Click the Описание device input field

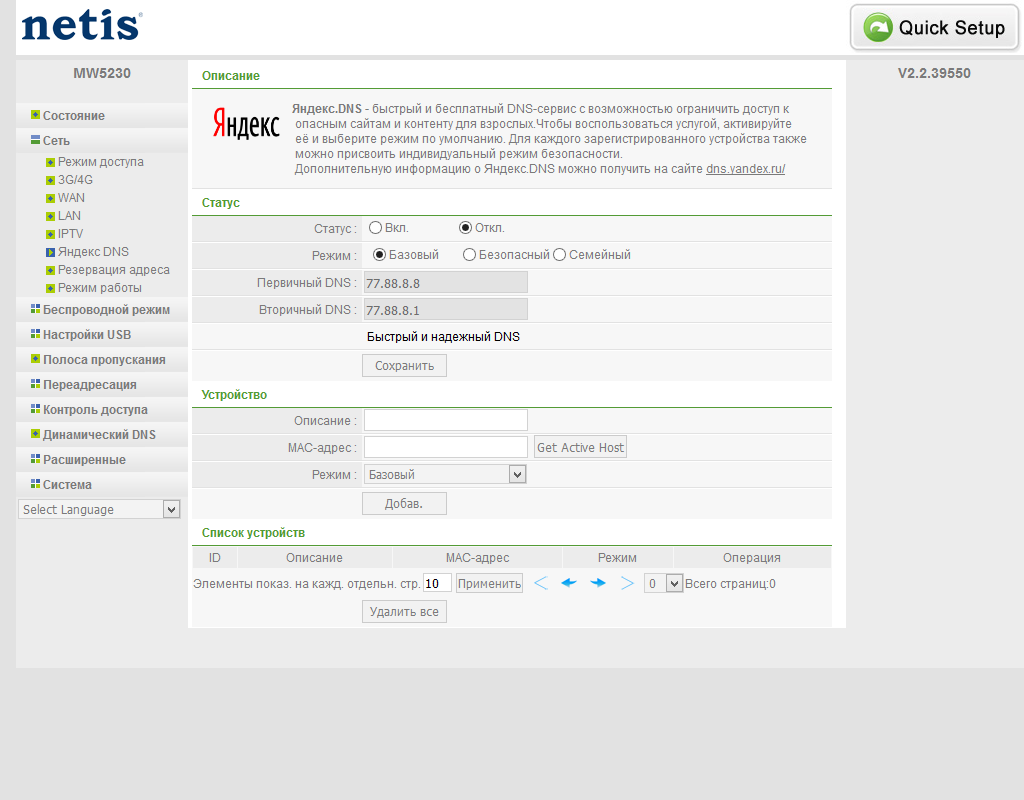coord(445,420)
